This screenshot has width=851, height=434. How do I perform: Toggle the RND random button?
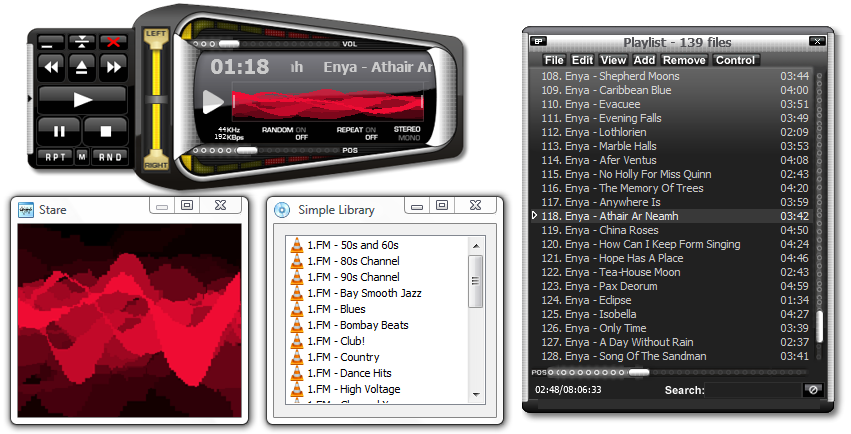pyautogui.click(x=110, y=157)
